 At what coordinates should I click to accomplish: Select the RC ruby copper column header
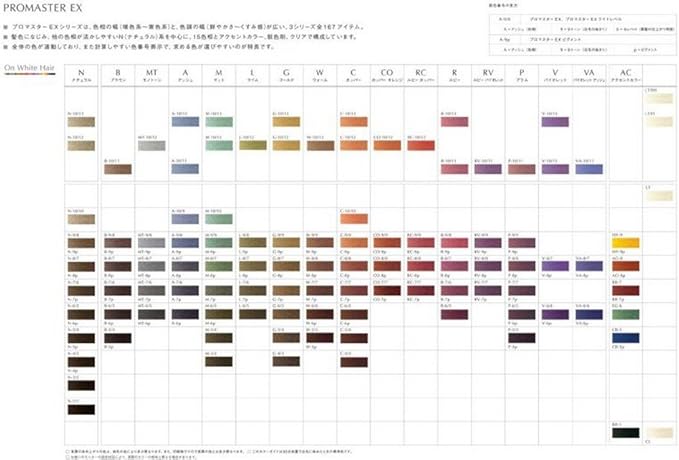[x=420, y=75]
